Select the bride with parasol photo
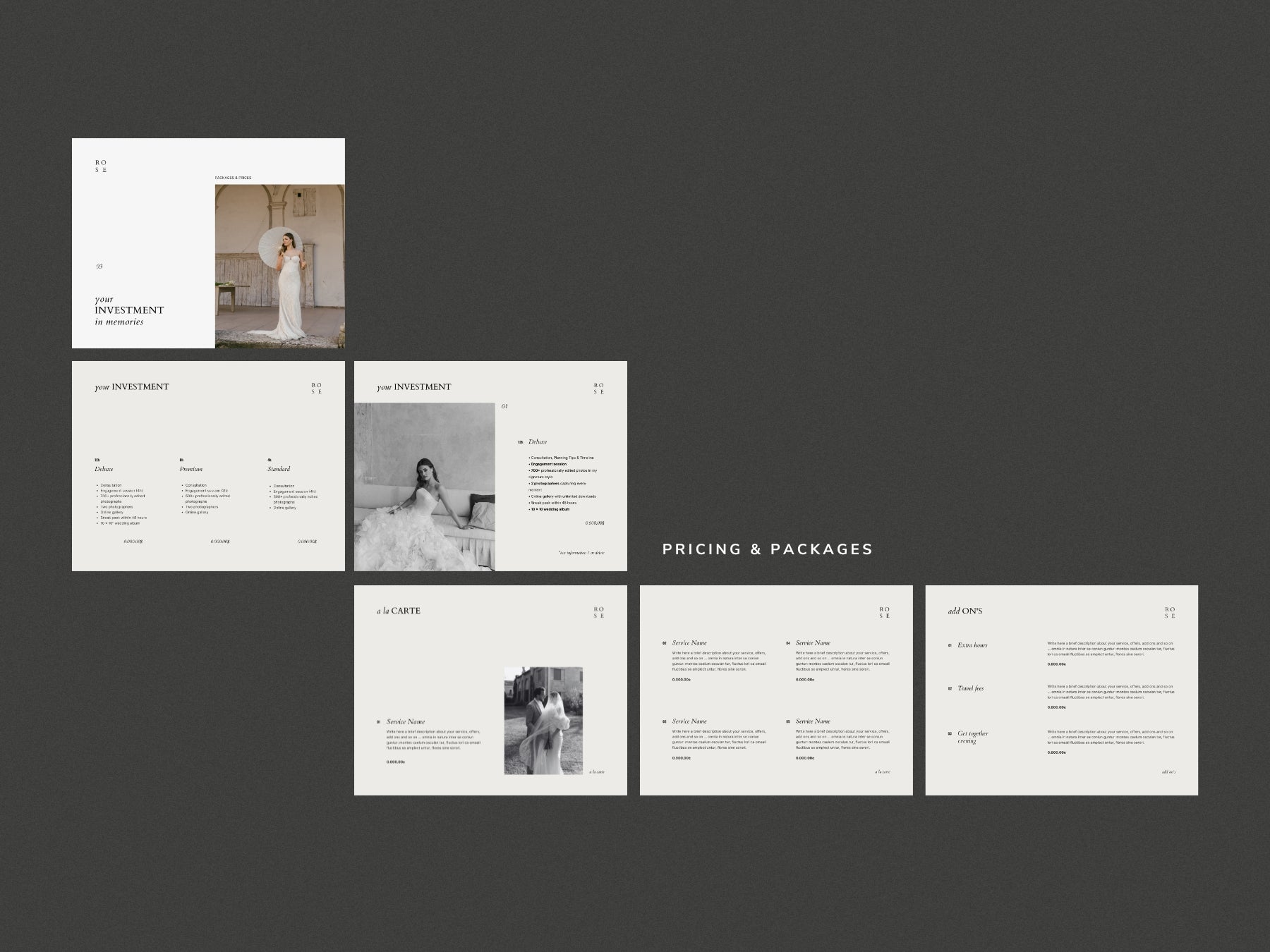Image resolution: width=1270 pixels, height=952 pixels. [280, 266]
